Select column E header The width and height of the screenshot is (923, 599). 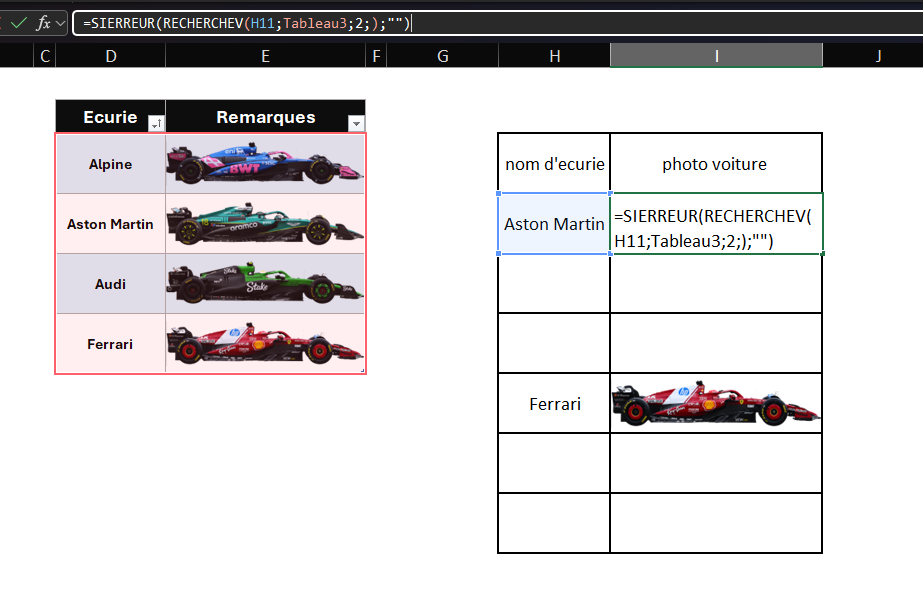[x=265, y=56]
